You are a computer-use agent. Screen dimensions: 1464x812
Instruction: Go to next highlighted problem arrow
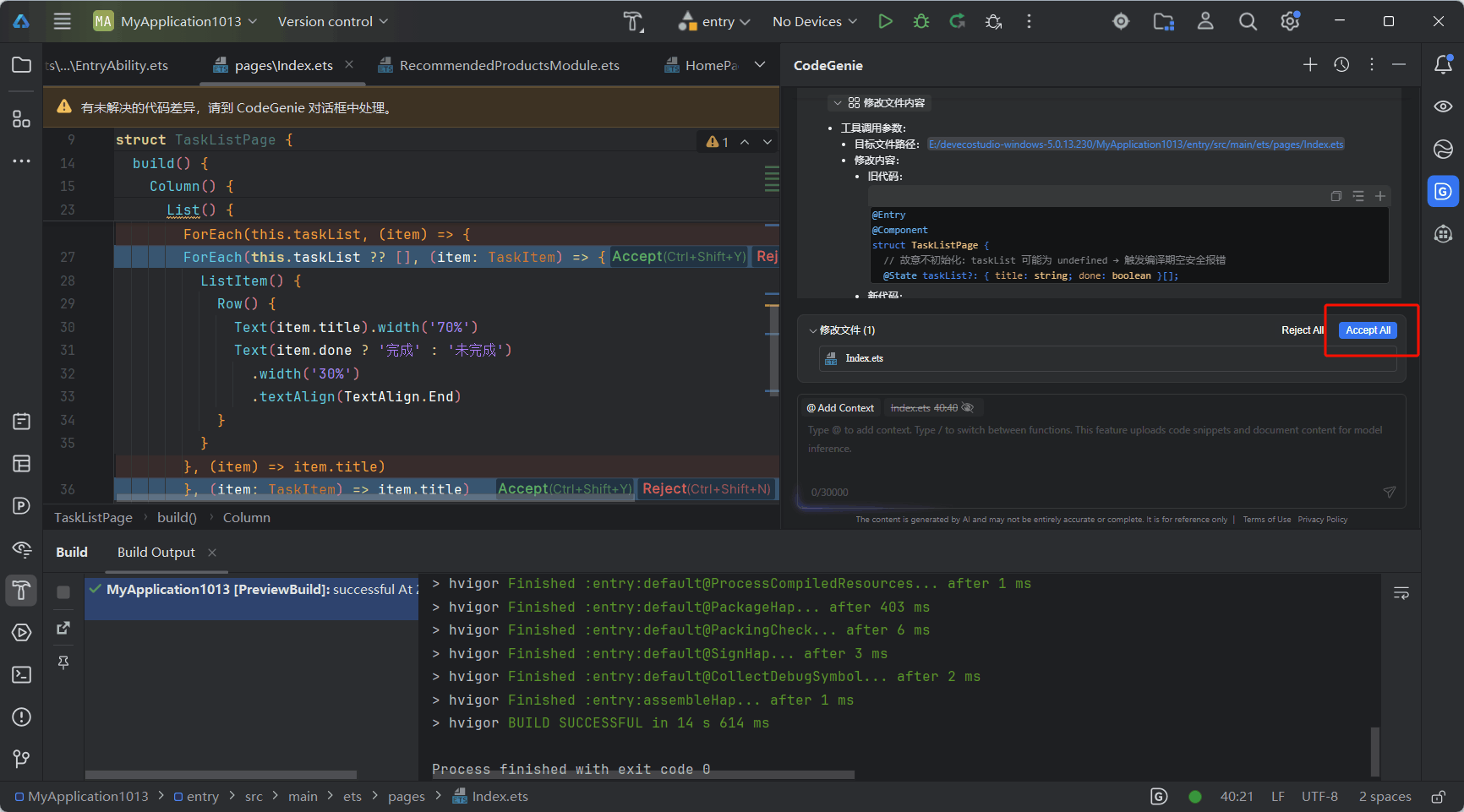[768, 142]
